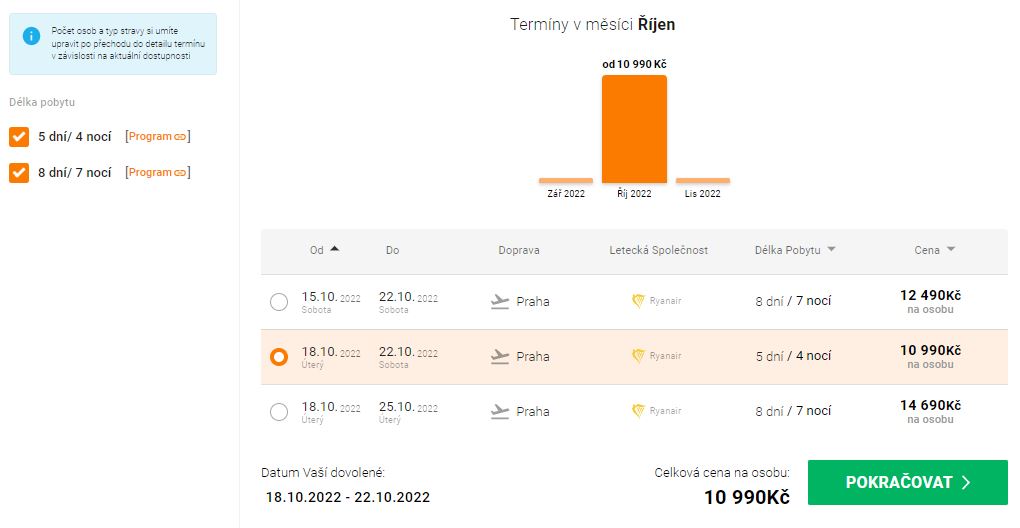The image size is (1020, 528).
Task: Uncheck the 5 dní/ 4 nocí checkbox
Action: [19, 137]
